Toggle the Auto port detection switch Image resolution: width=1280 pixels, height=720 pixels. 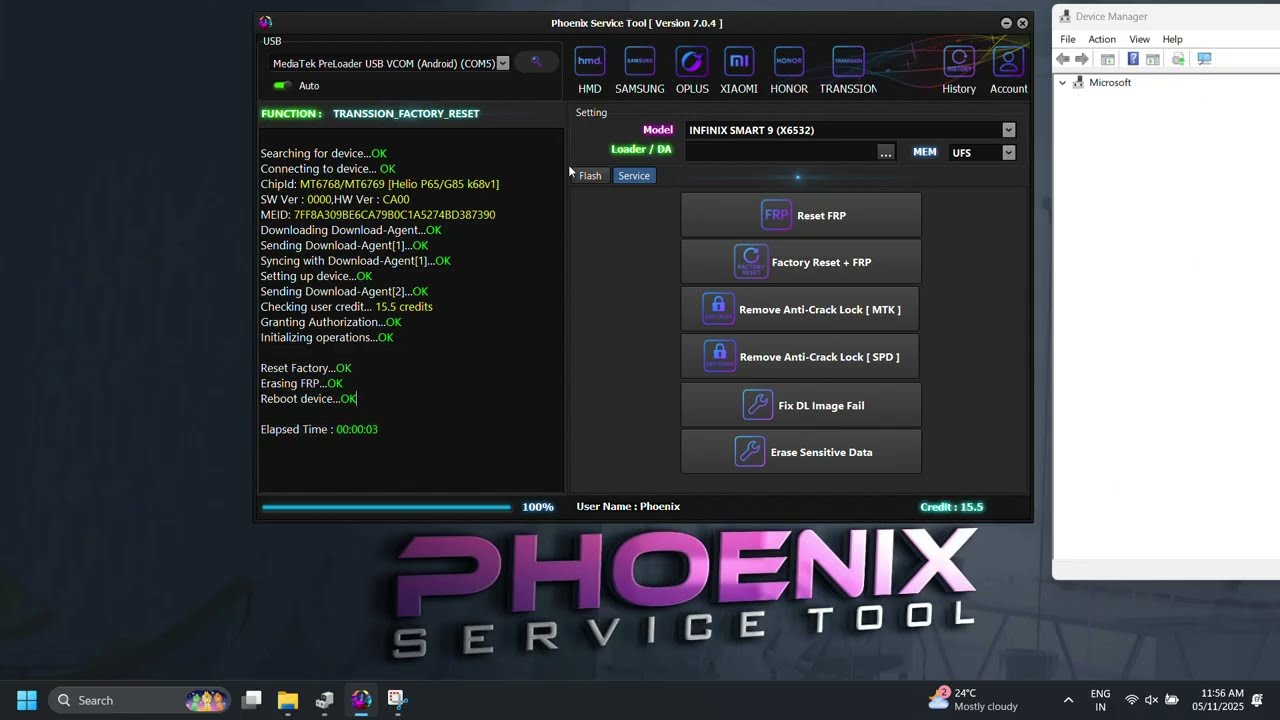click(282, 86)
